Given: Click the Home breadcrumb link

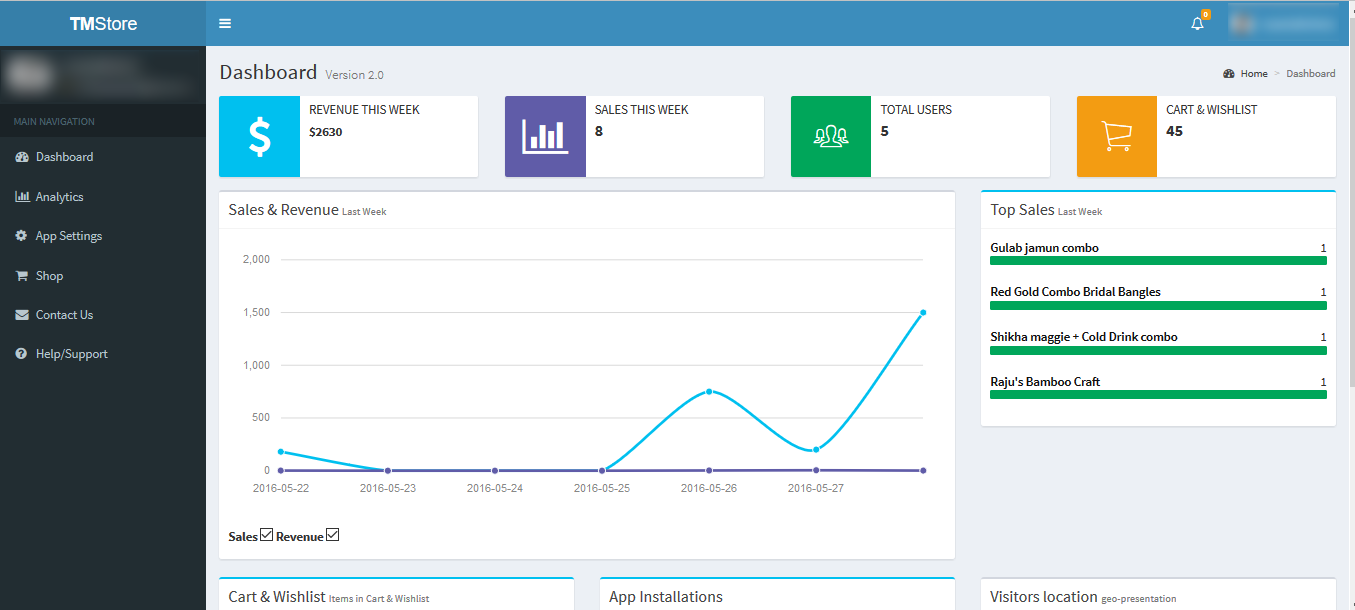Looking at the screenshot, I should 1254,74.
